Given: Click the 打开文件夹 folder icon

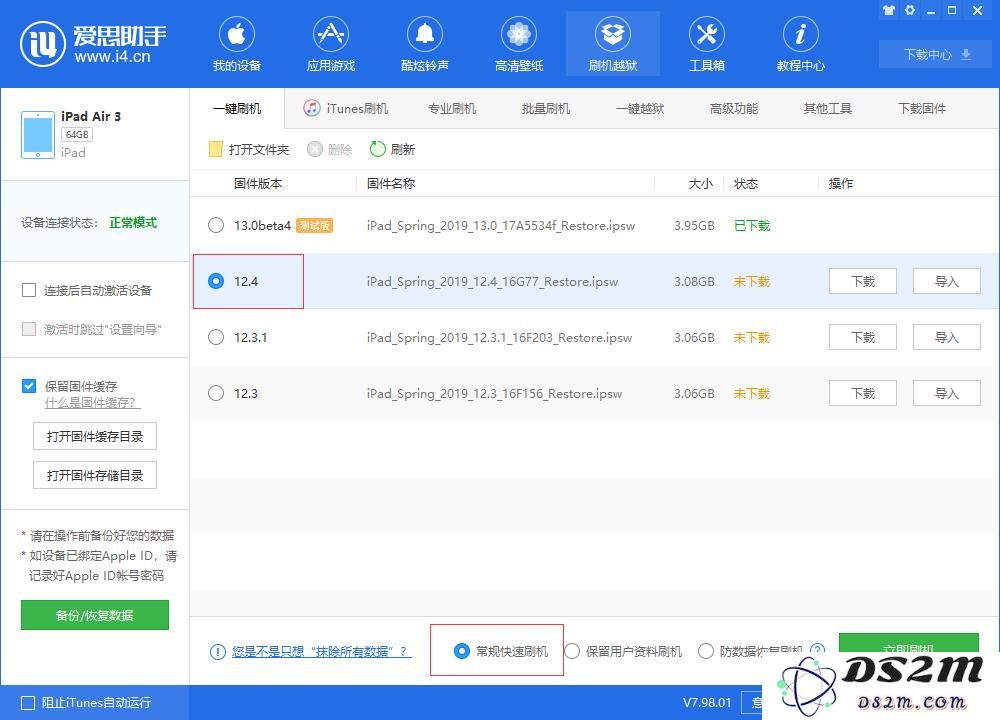Looking at the screenshot, I should pos(216,149).
